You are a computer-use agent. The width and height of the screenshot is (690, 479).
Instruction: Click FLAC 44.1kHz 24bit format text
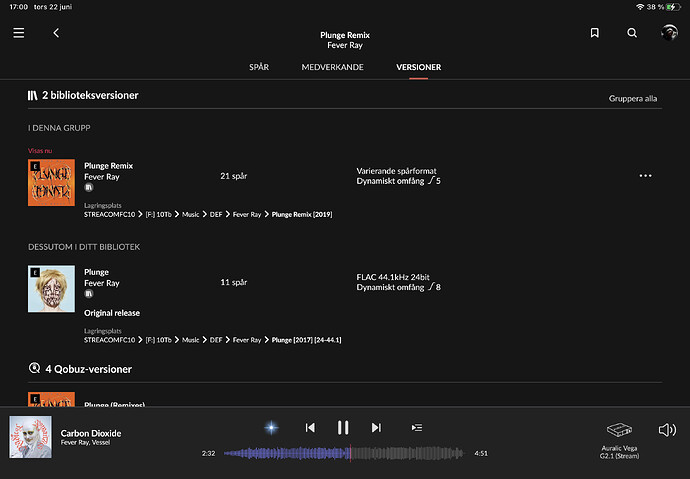pos(393,277)
